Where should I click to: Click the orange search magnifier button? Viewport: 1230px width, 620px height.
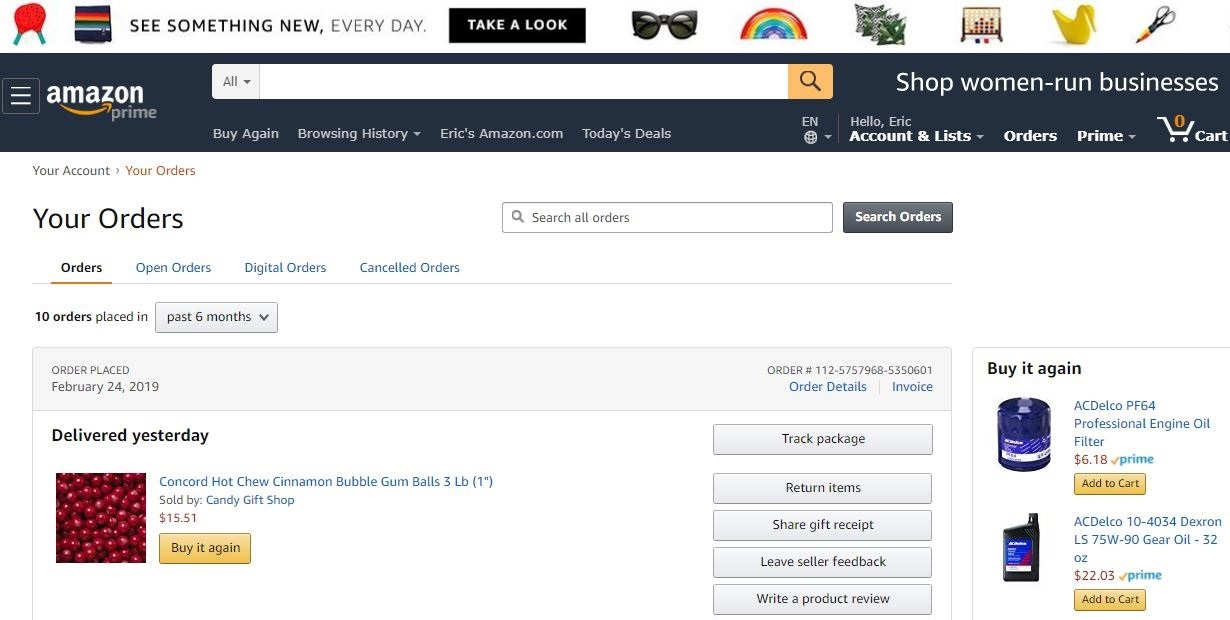pos(810,81)
